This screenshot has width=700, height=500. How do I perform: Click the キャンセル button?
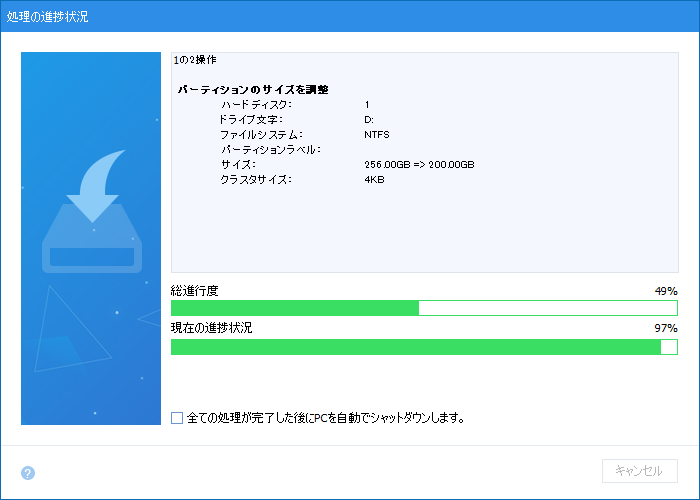coord(639,471)
